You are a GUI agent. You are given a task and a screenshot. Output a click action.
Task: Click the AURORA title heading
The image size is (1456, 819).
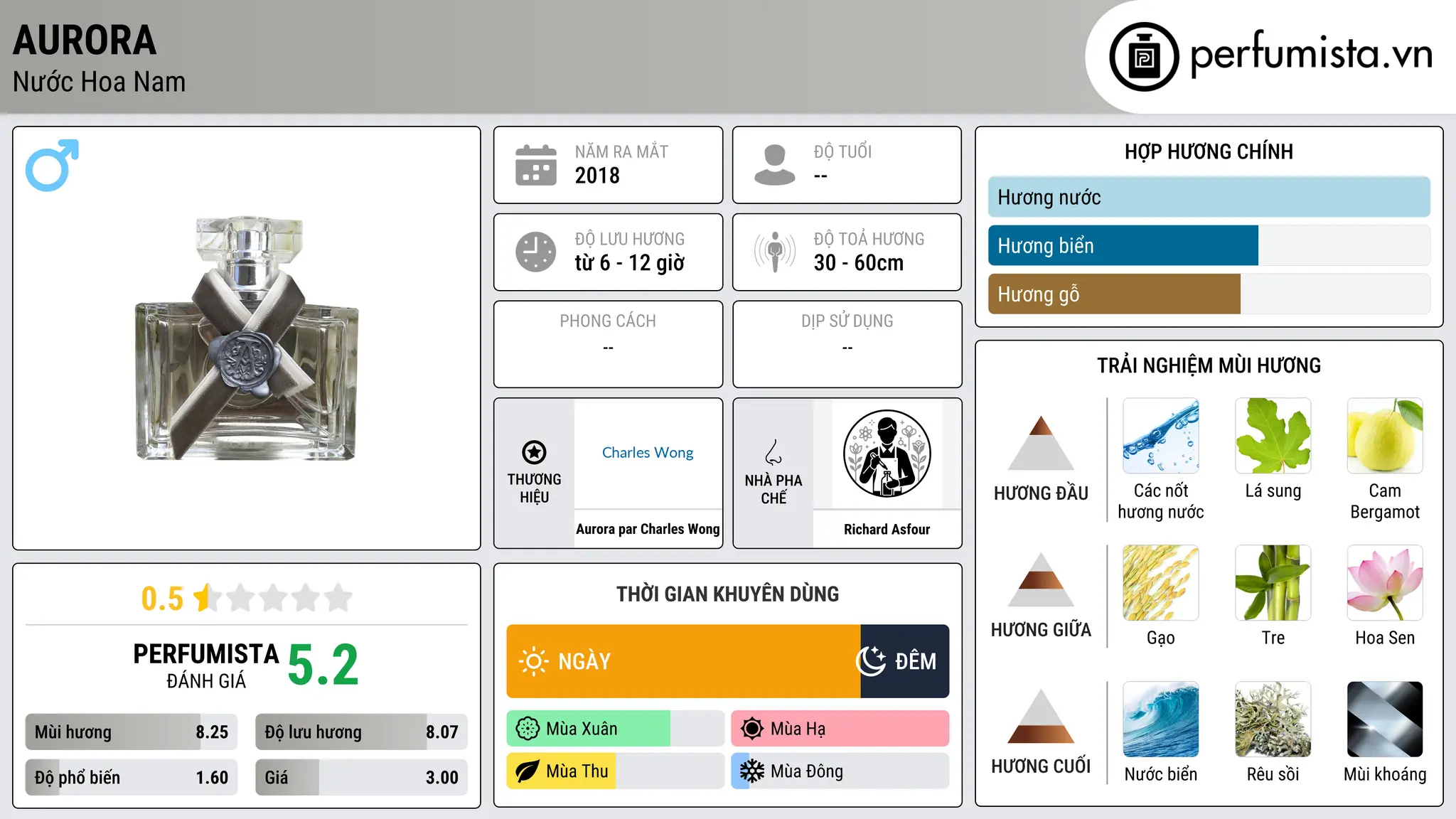(x=85, y=41)
